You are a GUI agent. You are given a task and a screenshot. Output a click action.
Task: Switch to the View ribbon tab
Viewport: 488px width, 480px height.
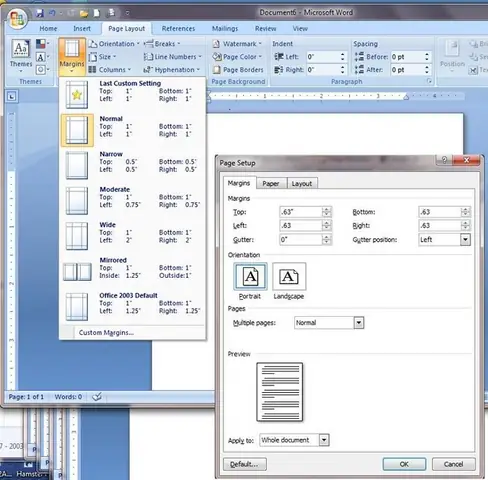[300, 29]
